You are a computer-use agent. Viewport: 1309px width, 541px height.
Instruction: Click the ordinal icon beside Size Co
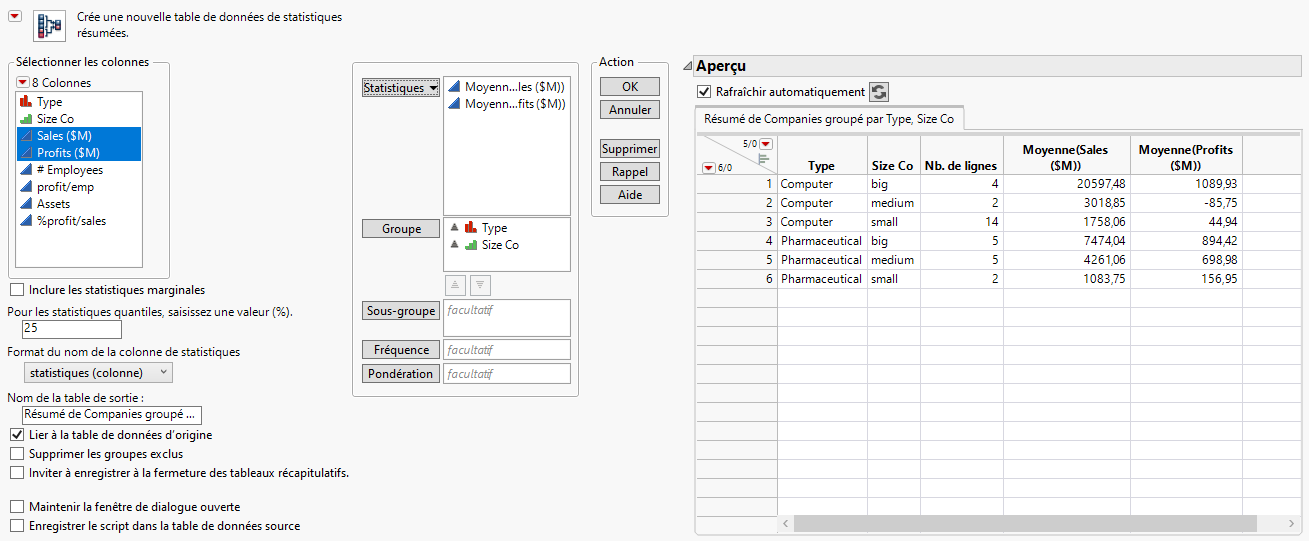click(26, 119)
